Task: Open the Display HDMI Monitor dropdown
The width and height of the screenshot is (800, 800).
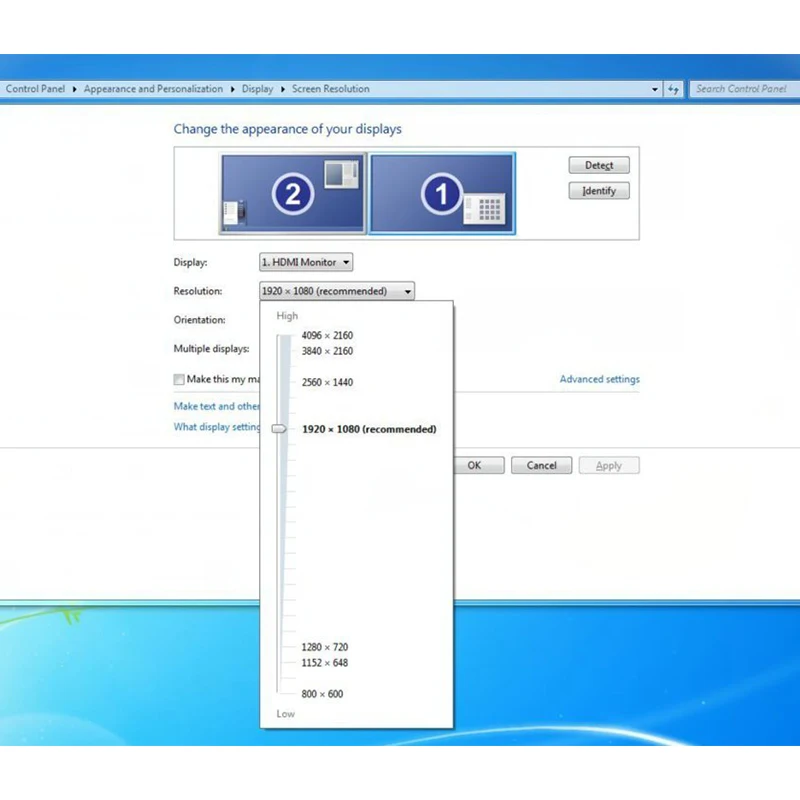Action: 306,262
